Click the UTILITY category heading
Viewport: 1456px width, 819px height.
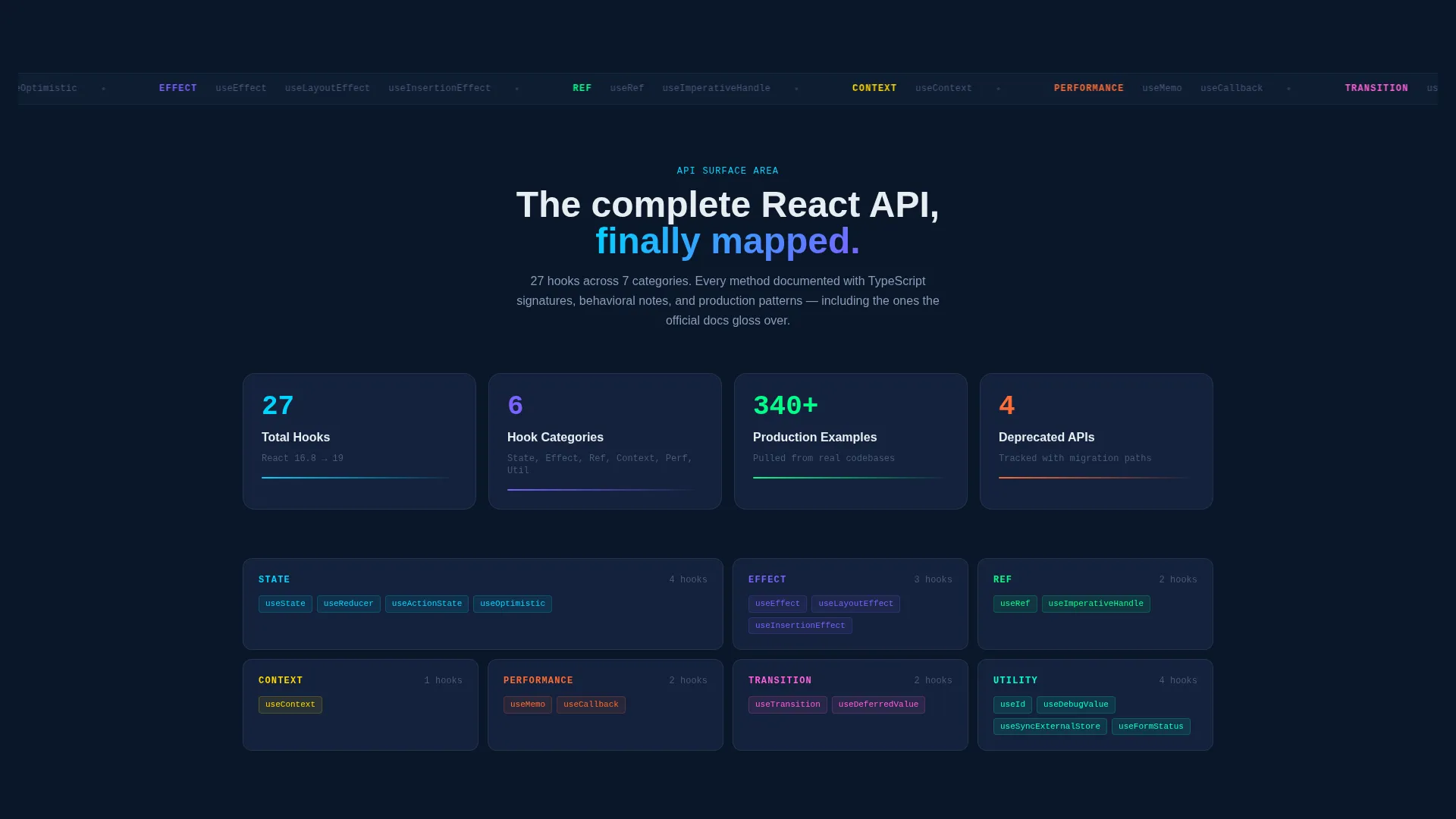tap(1015, 680)
